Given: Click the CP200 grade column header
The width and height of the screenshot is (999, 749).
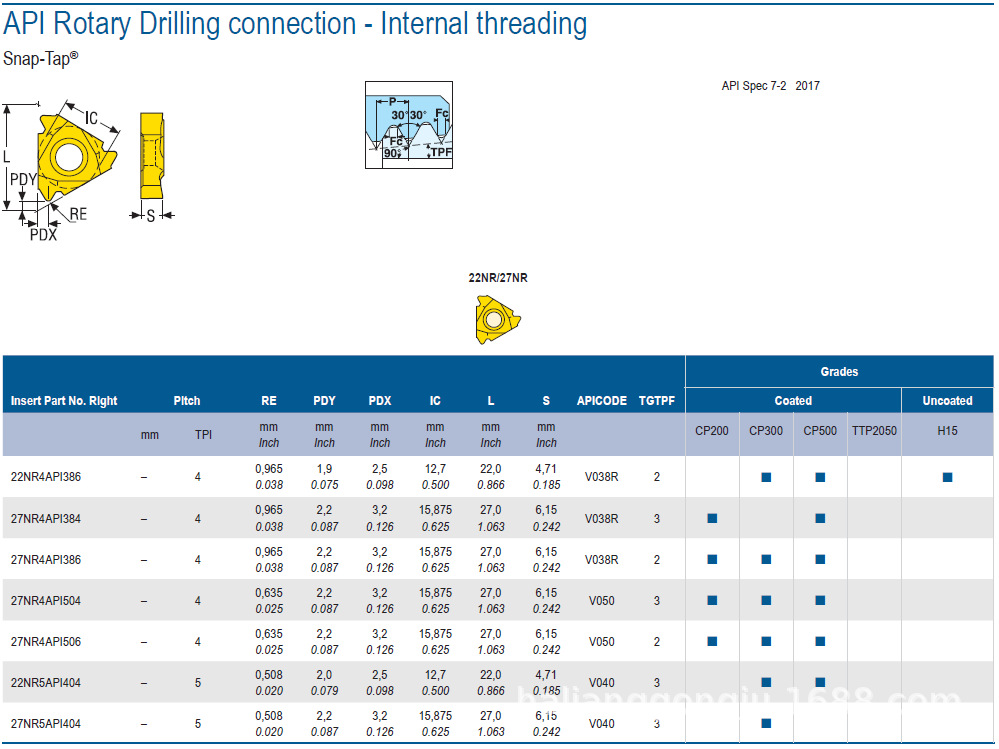Looking at the screenshot, I should (712, 431).
